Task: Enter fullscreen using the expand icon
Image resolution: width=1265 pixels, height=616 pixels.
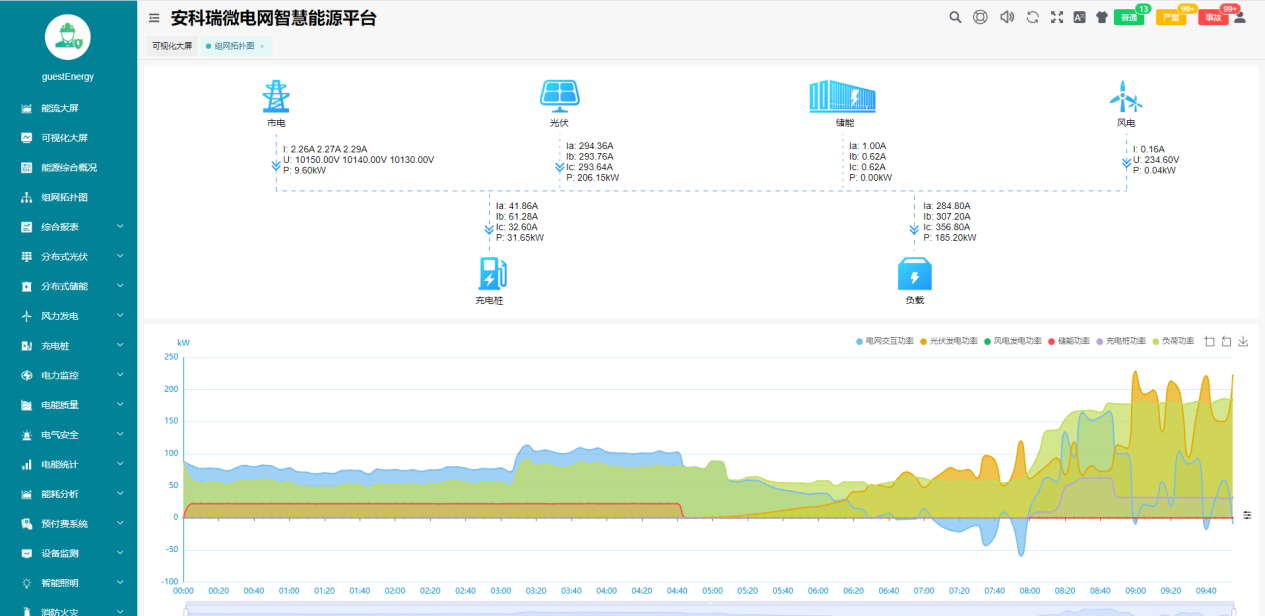Action: pyautogui.click(x=1057, y=17)
